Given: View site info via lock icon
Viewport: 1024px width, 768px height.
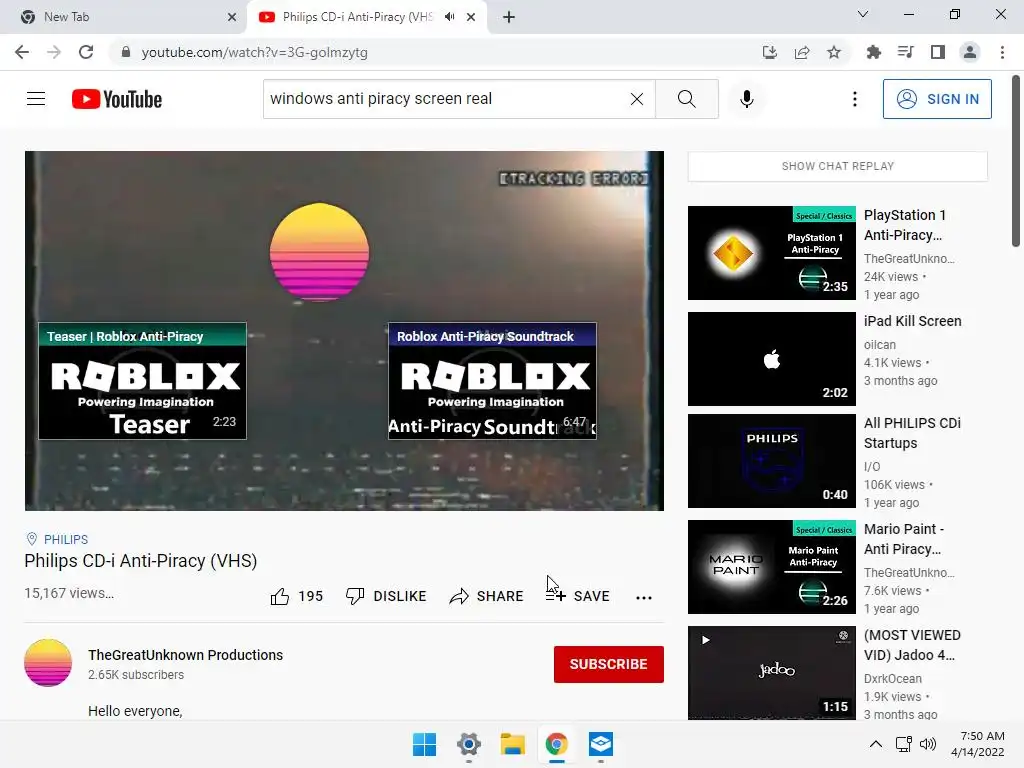Looking at the screenshot, I should pyautogui.click(x=126, y=52).
